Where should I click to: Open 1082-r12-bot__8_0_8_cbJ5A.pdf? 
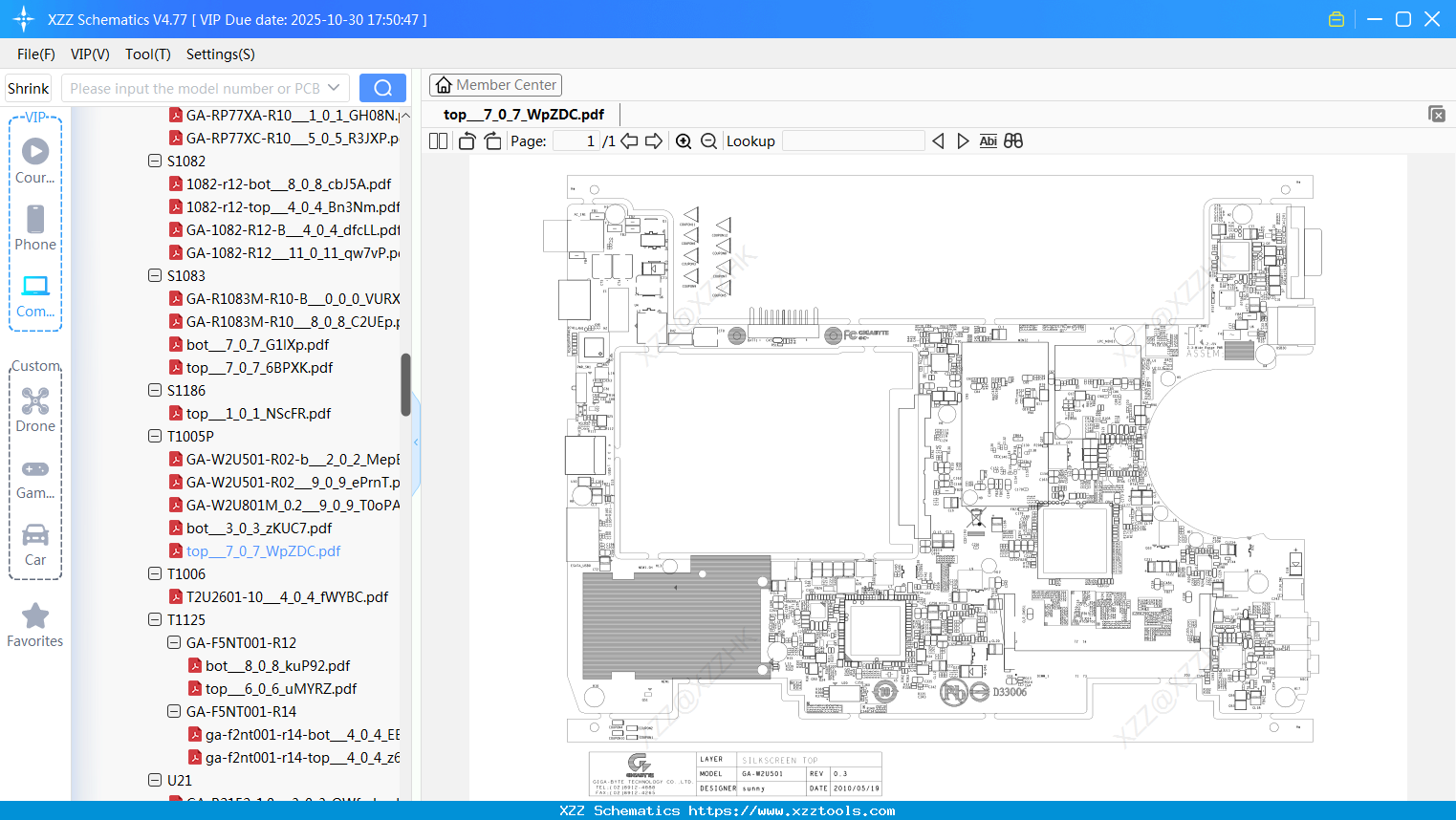[x=289, y=183]
